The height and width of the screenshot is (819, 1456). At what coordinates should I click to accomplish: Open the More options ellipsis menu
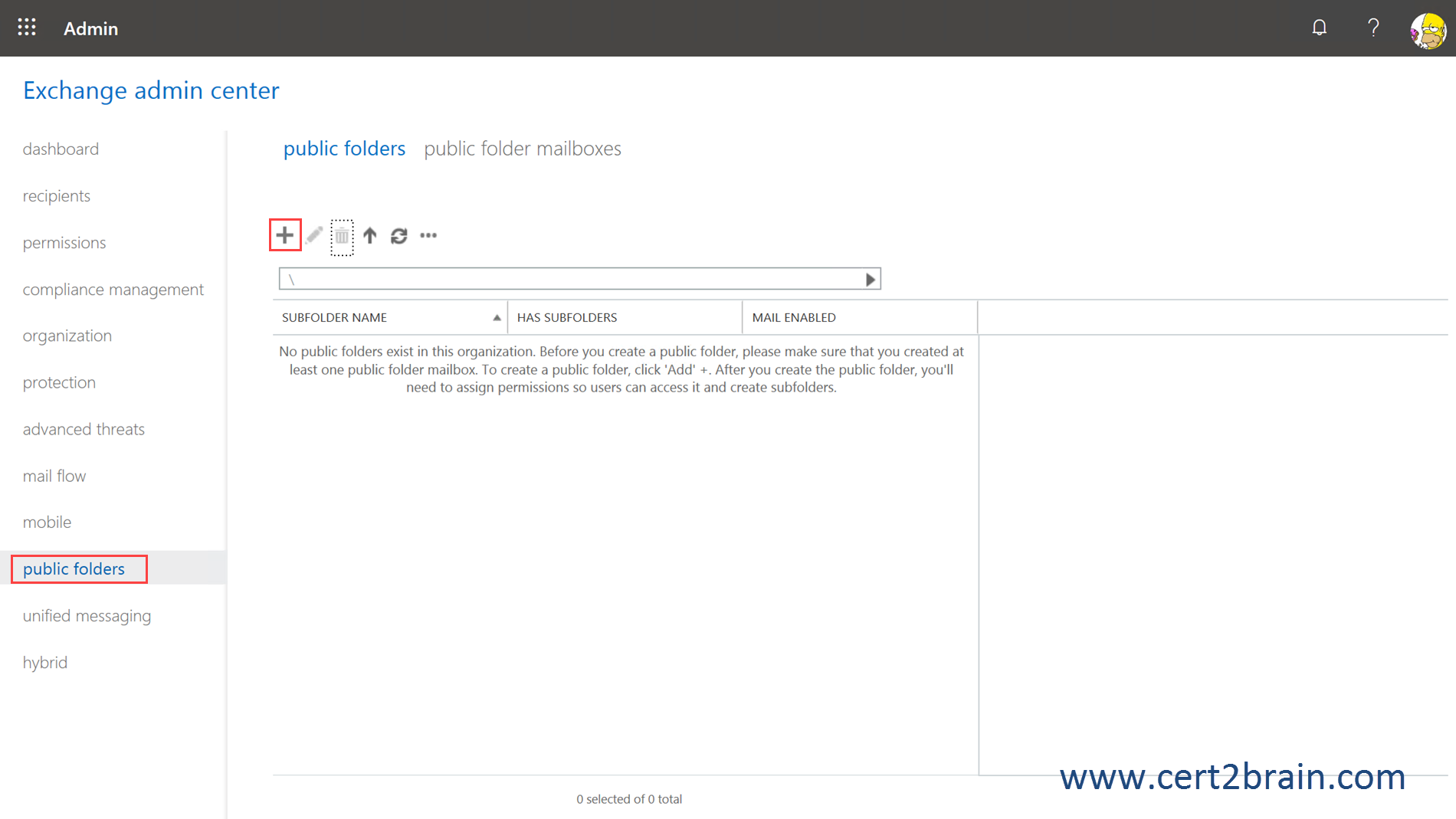point(428,236)
